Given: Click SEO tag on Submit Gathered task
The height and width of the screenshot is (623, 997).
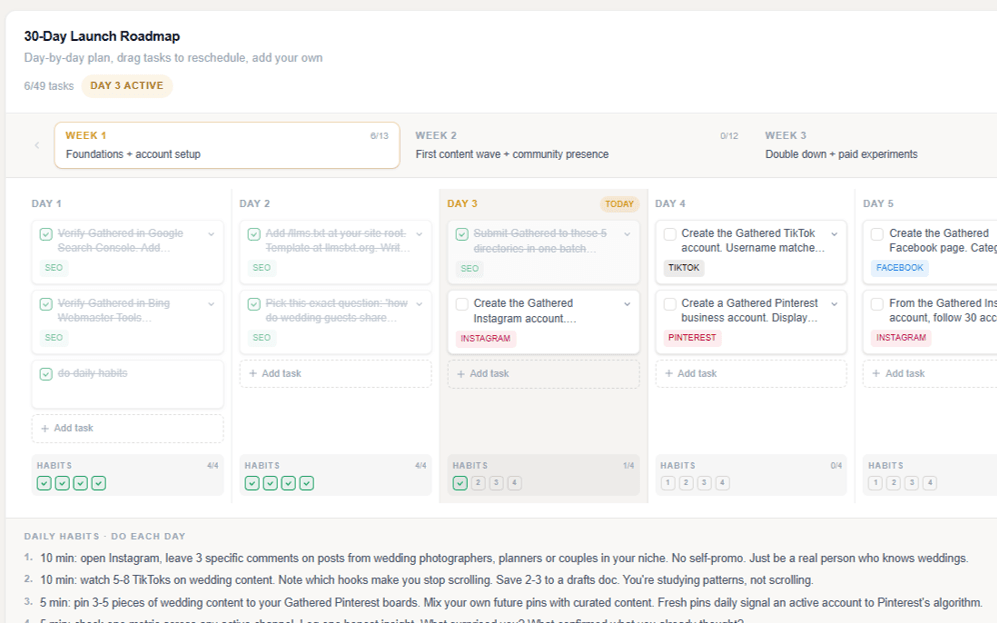Looking at the screenshot, I should point(469,268).
